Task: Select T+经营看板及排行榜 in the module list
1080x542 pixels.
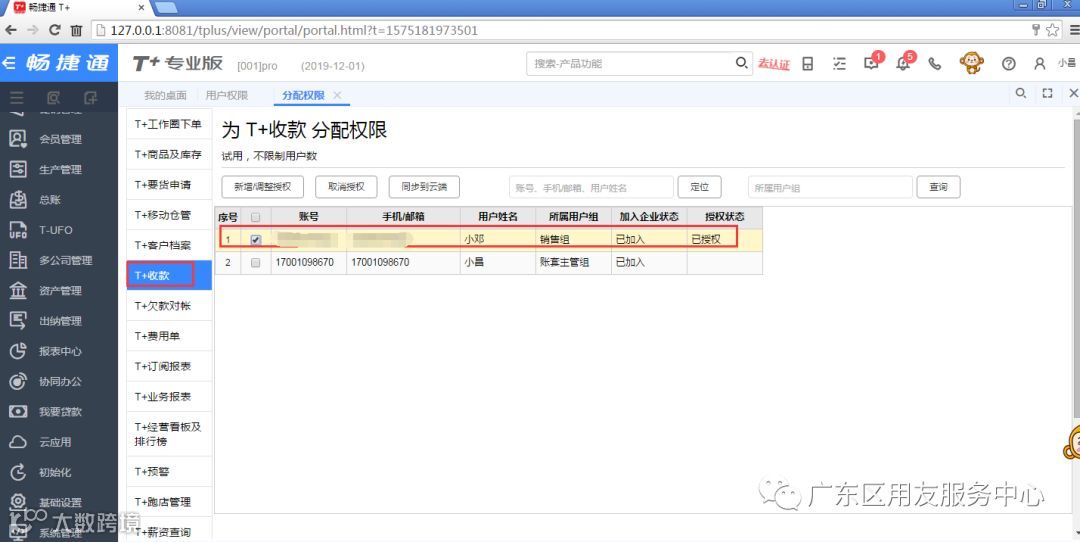Action: (169, 434)
